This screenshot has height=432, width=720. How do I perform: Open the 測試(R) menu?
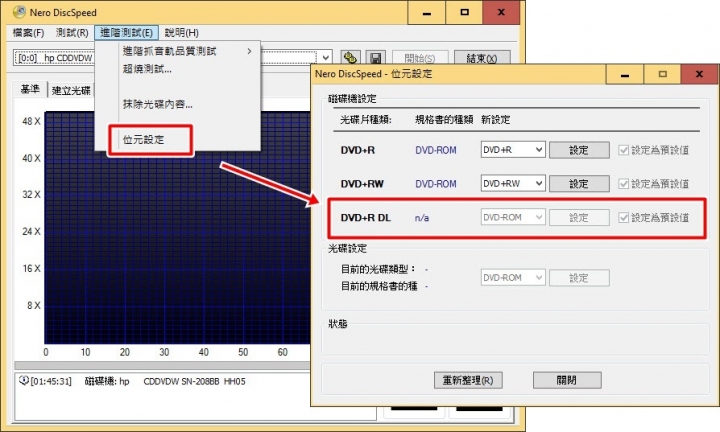(72, 33)
